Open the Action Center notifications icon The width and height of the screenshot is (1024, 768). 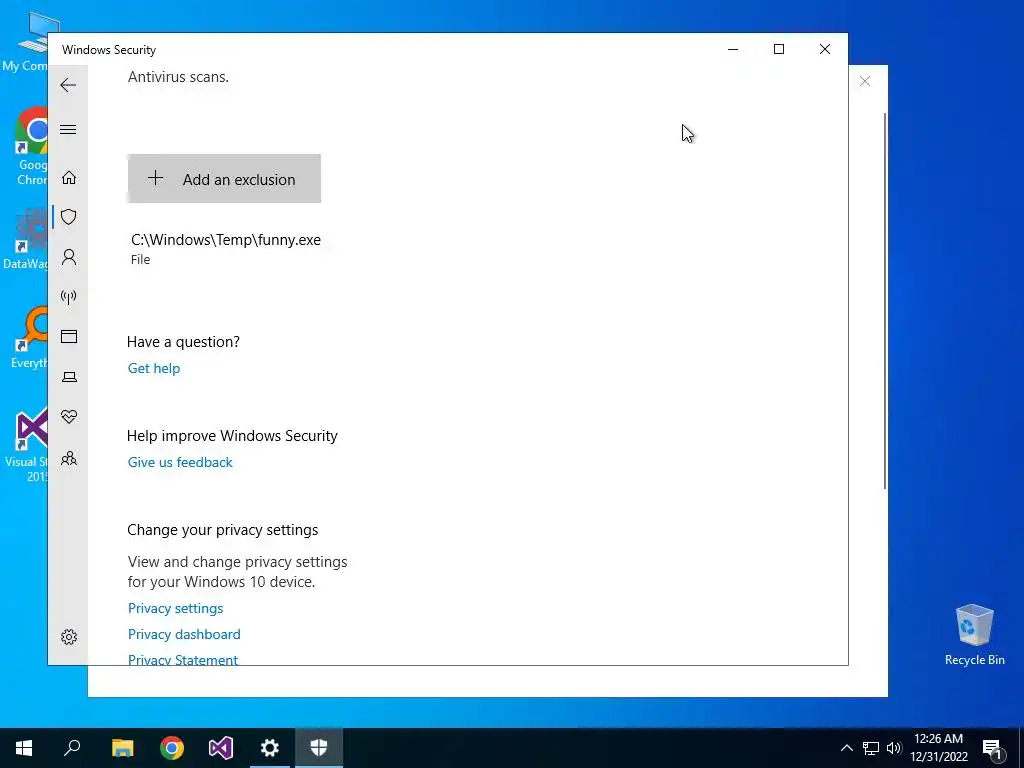click(x=993, y=748)
